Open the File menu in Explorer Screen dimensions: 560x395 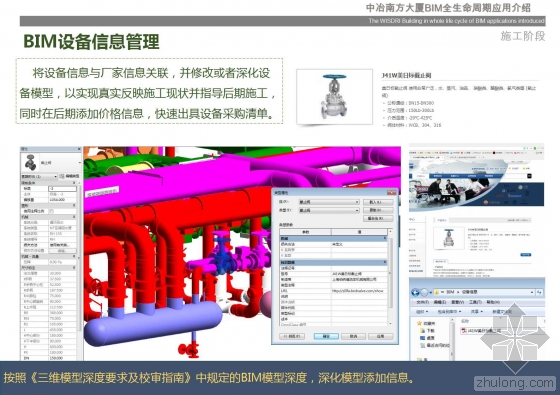tap(422, 302)
